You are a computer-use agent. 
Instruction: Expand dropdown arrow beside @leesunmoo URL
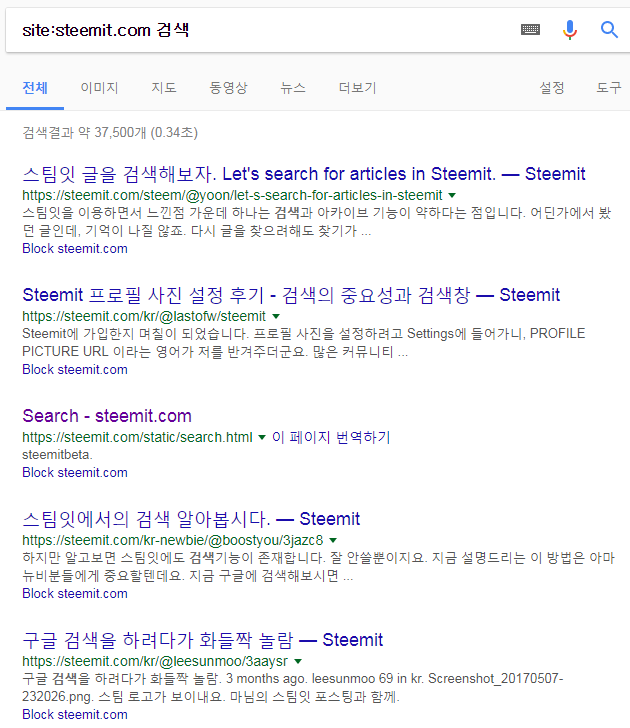tap(298, 662)
